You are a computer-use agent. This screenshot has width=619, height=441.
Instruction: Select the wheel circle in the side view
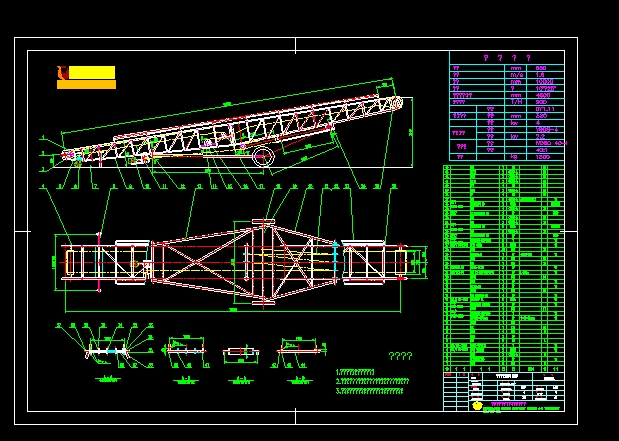(x=263, y=156)
